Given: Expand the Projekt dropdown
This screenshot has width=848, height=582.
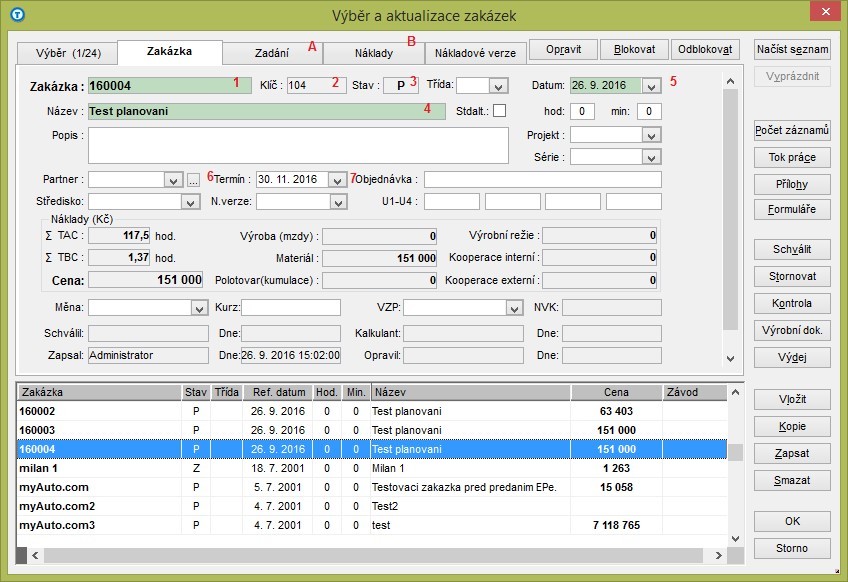Looking at the screenshot, I should 651,135.
